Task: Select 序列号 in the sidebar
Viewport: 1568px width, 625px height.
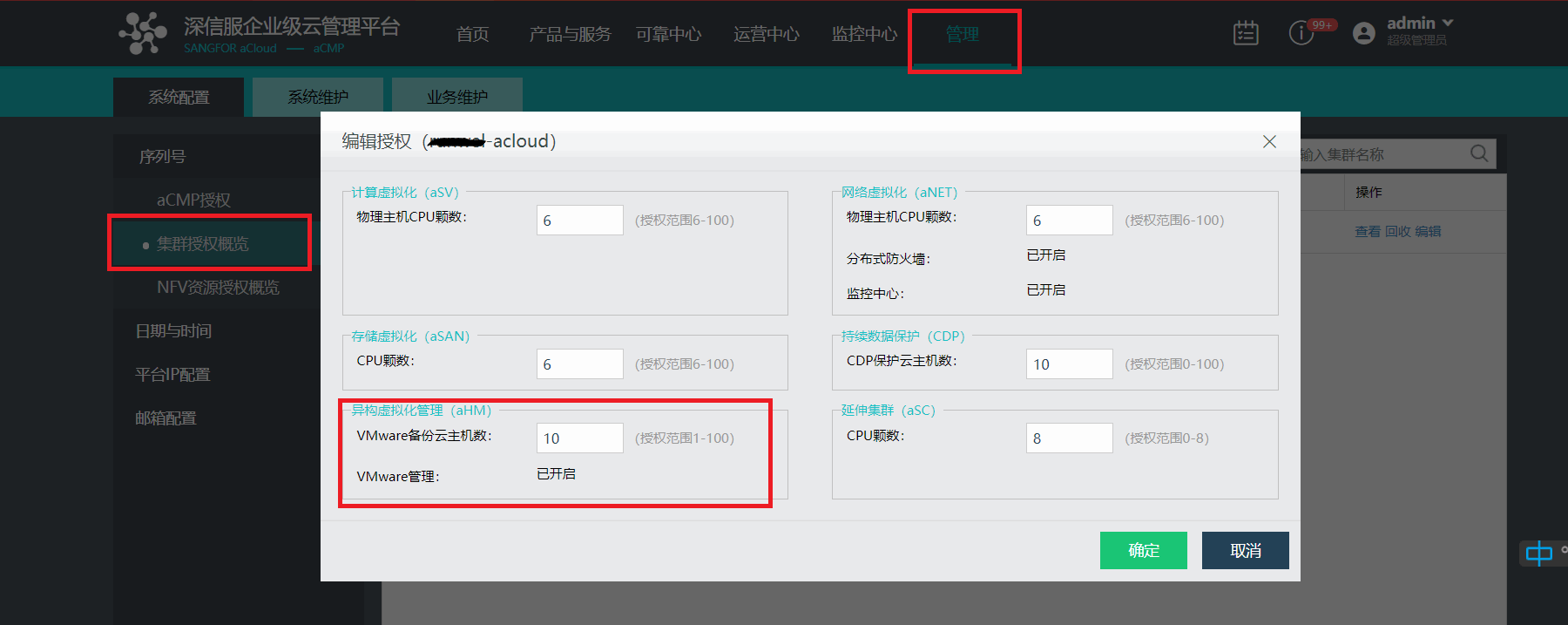Action: (163, 156)
